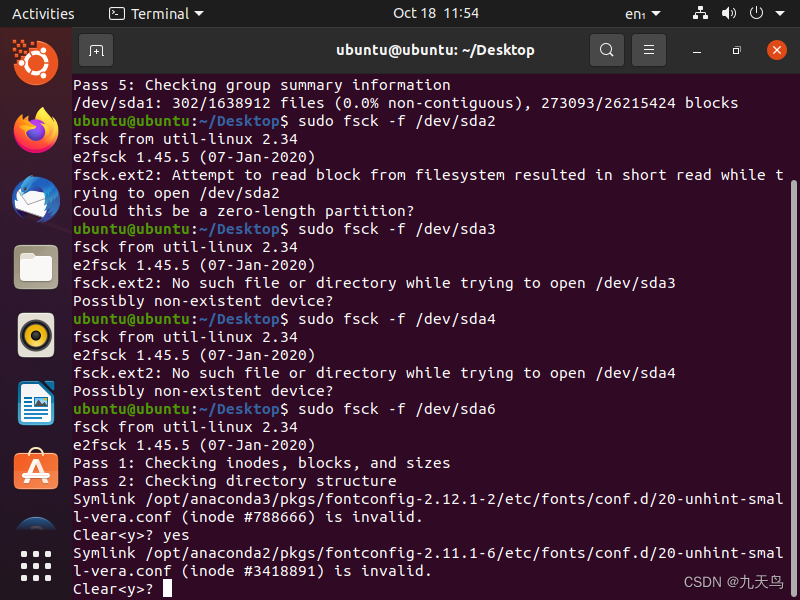Click the text 'sudo fsck -f /dev/sda6'
Image resolution: width=800 pixels, height=600 pixels.
(x=396, y=409)
